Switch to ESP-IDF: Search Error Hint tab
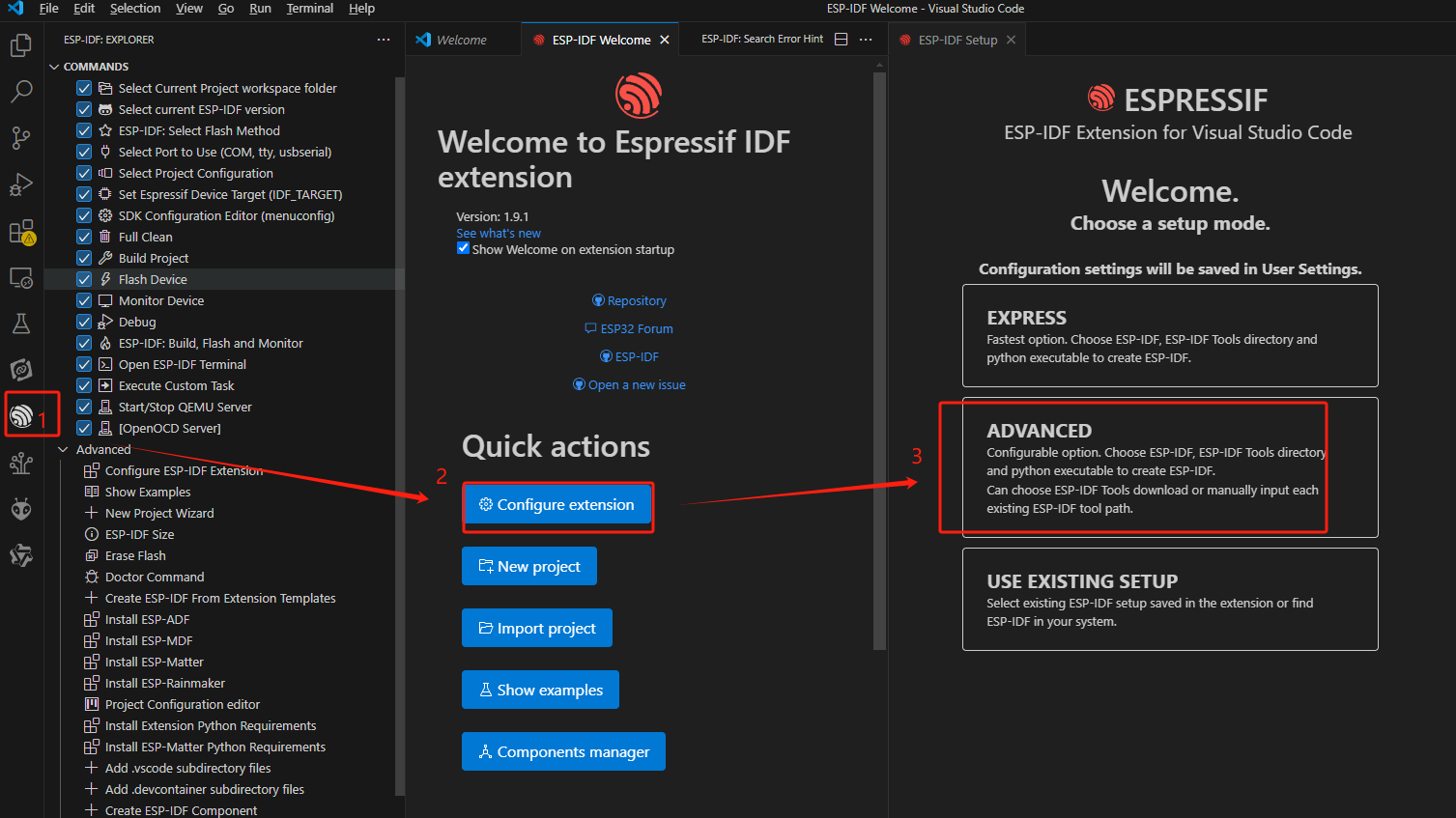Viewport: 1456px width, 818px height. [x=762, y=40]
